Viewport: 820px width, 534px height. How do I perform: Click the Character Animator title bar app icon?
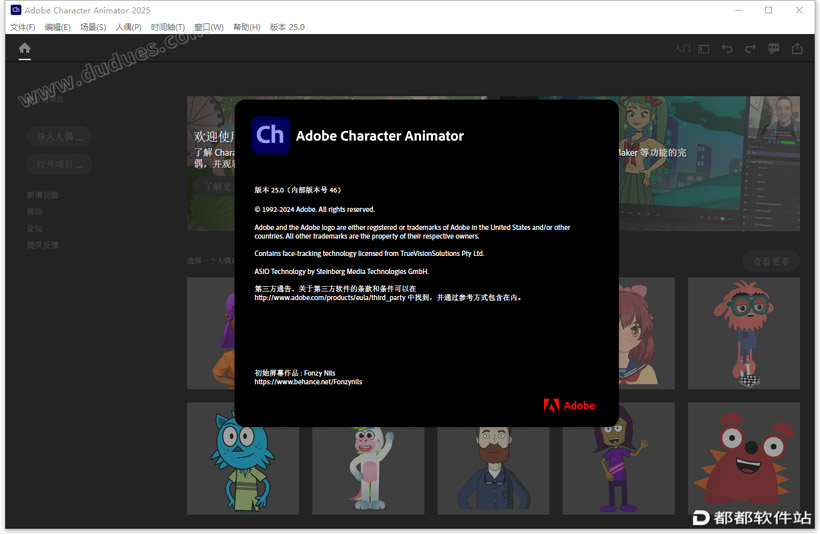pyautogui.click(x=16, y=10)
